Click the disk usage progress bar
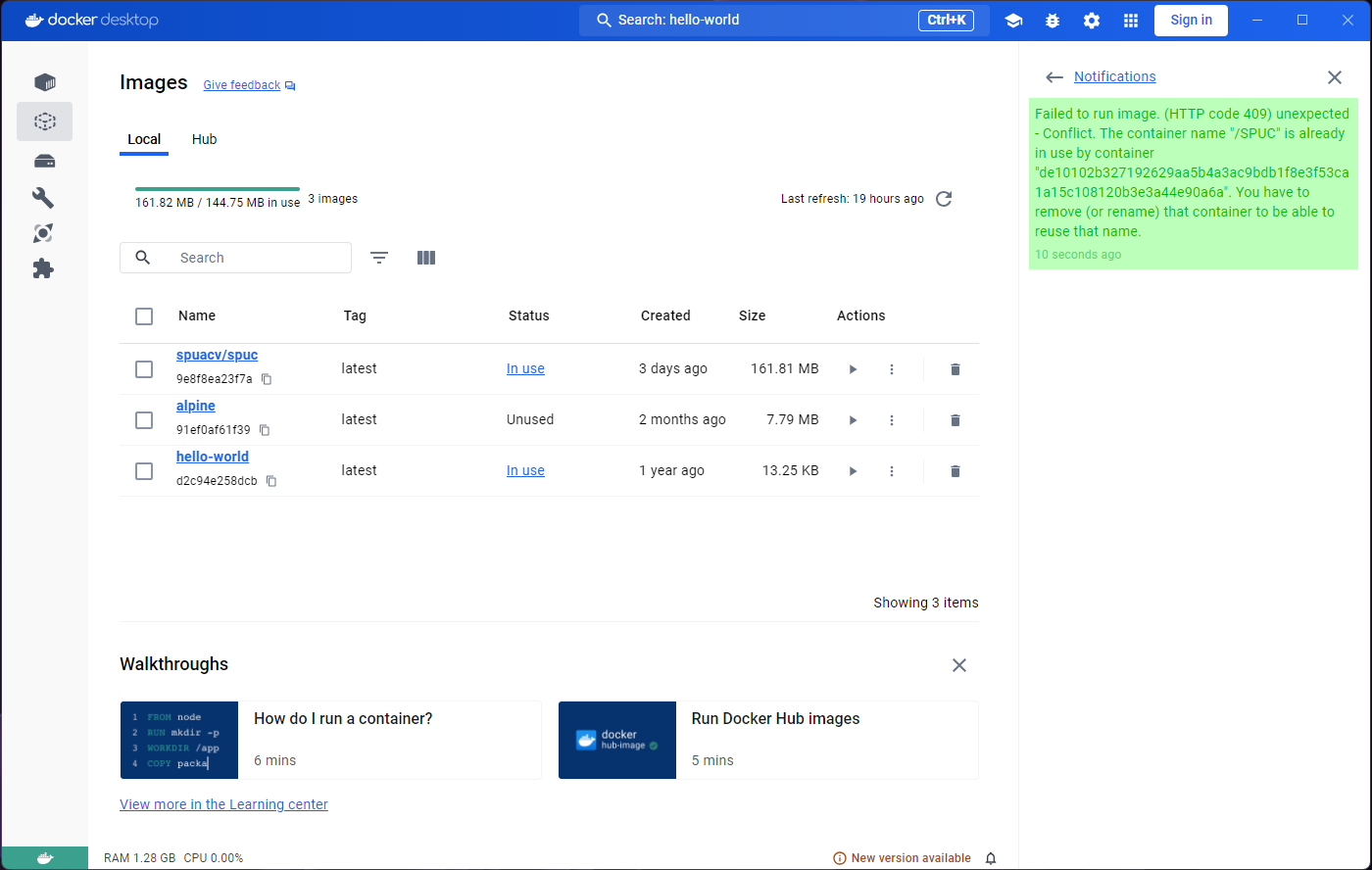The image size is (1372, 870). tap(218, 188)
